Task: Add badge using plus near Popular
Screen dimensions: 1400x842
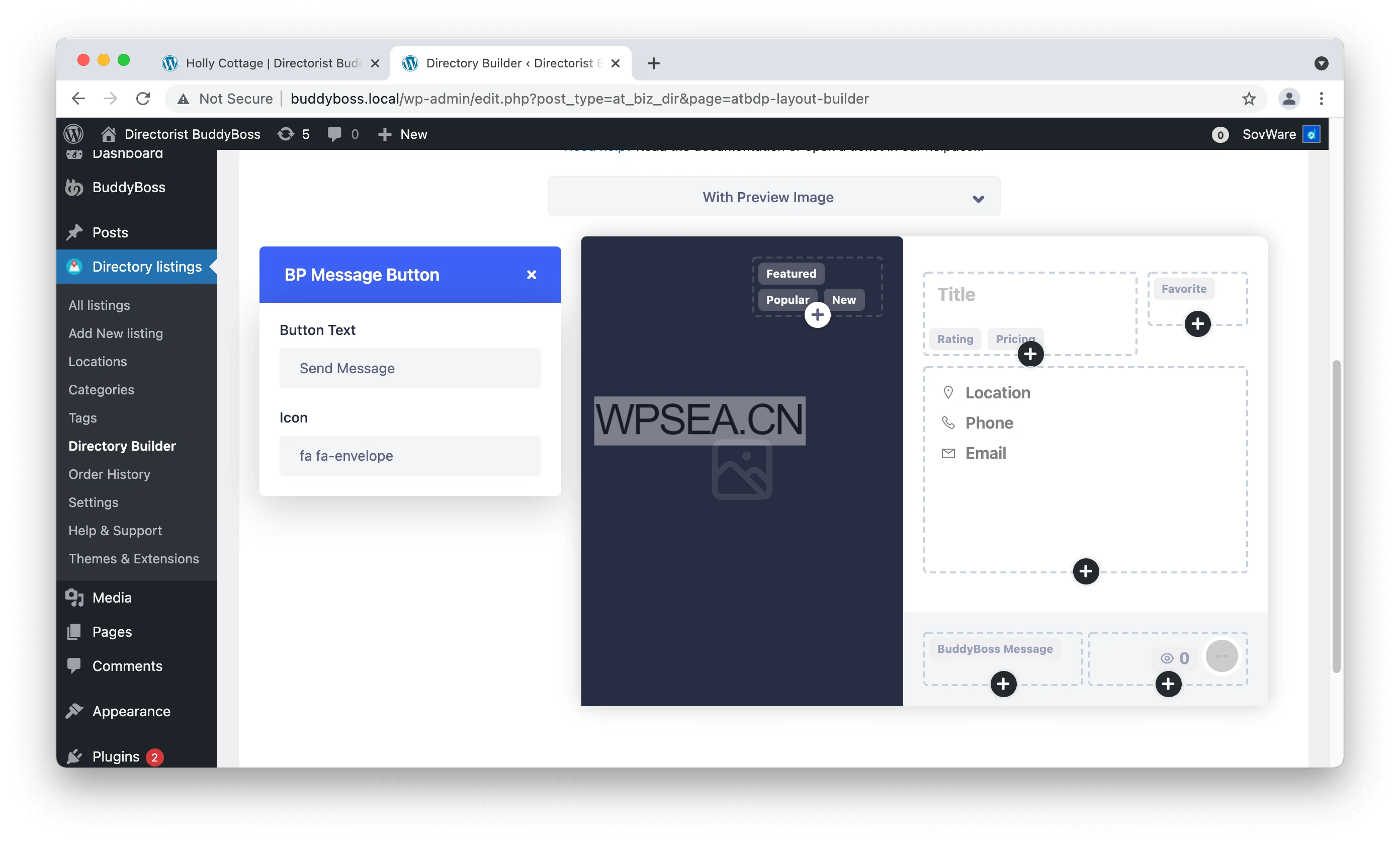Action: click(817, 315)
